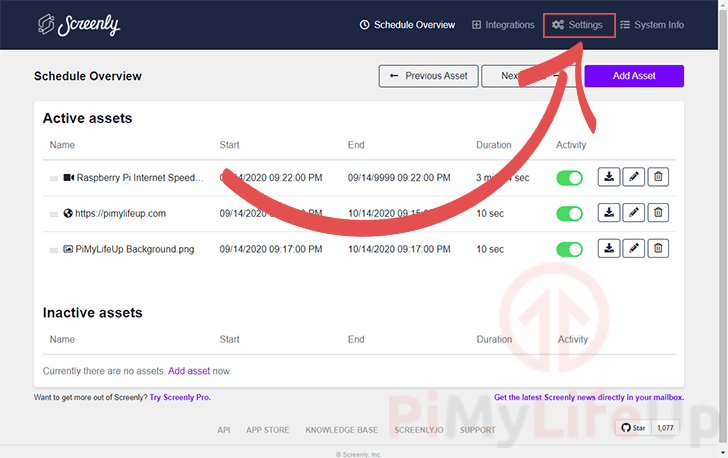Click the GitHub star count 1,077
This screenshot has width=728, height=458.
665,428
